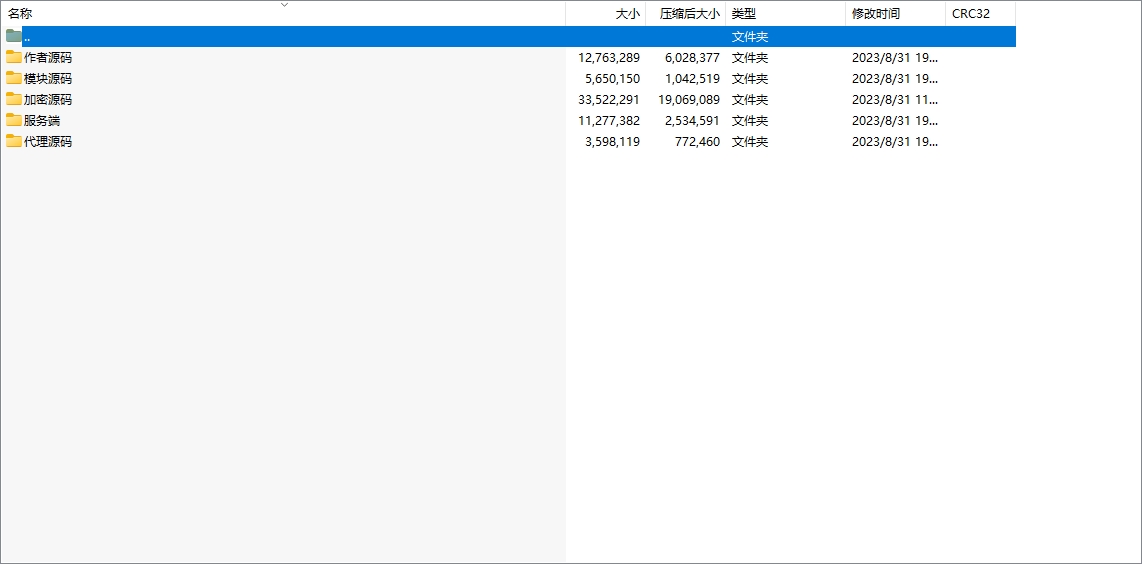Sort by the 修改时间 column header
Viewport: 1142px width, 564px height.
coord(896,13)
